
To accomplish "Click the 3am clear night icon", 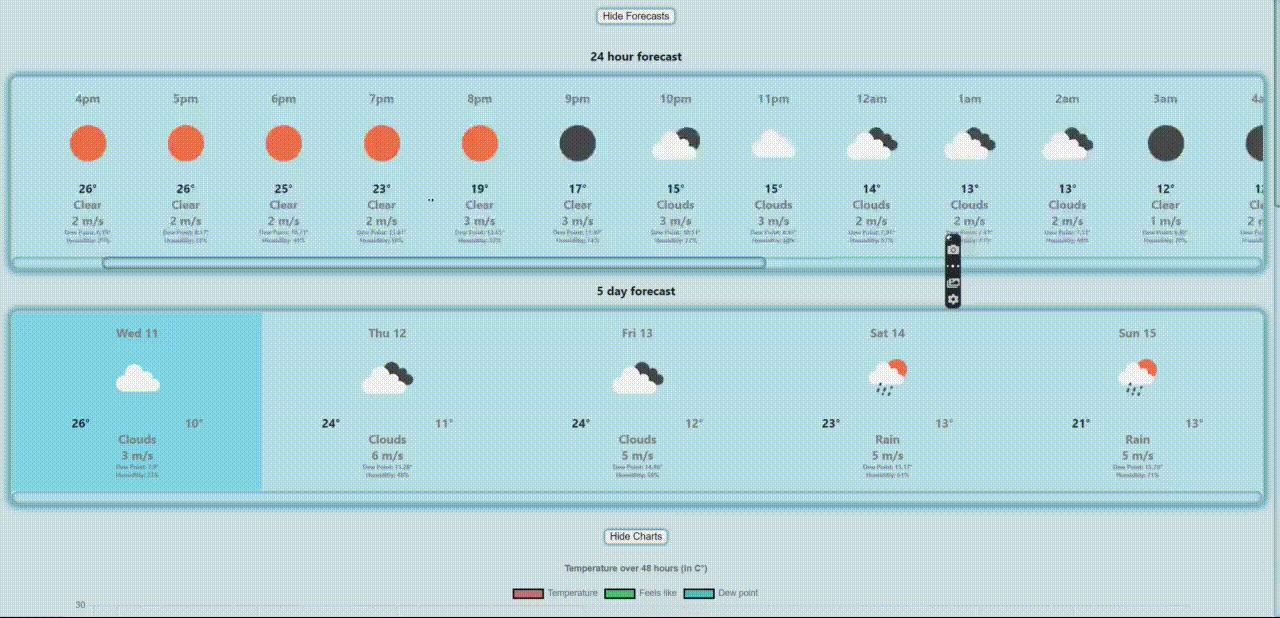I will (1166, 143).
